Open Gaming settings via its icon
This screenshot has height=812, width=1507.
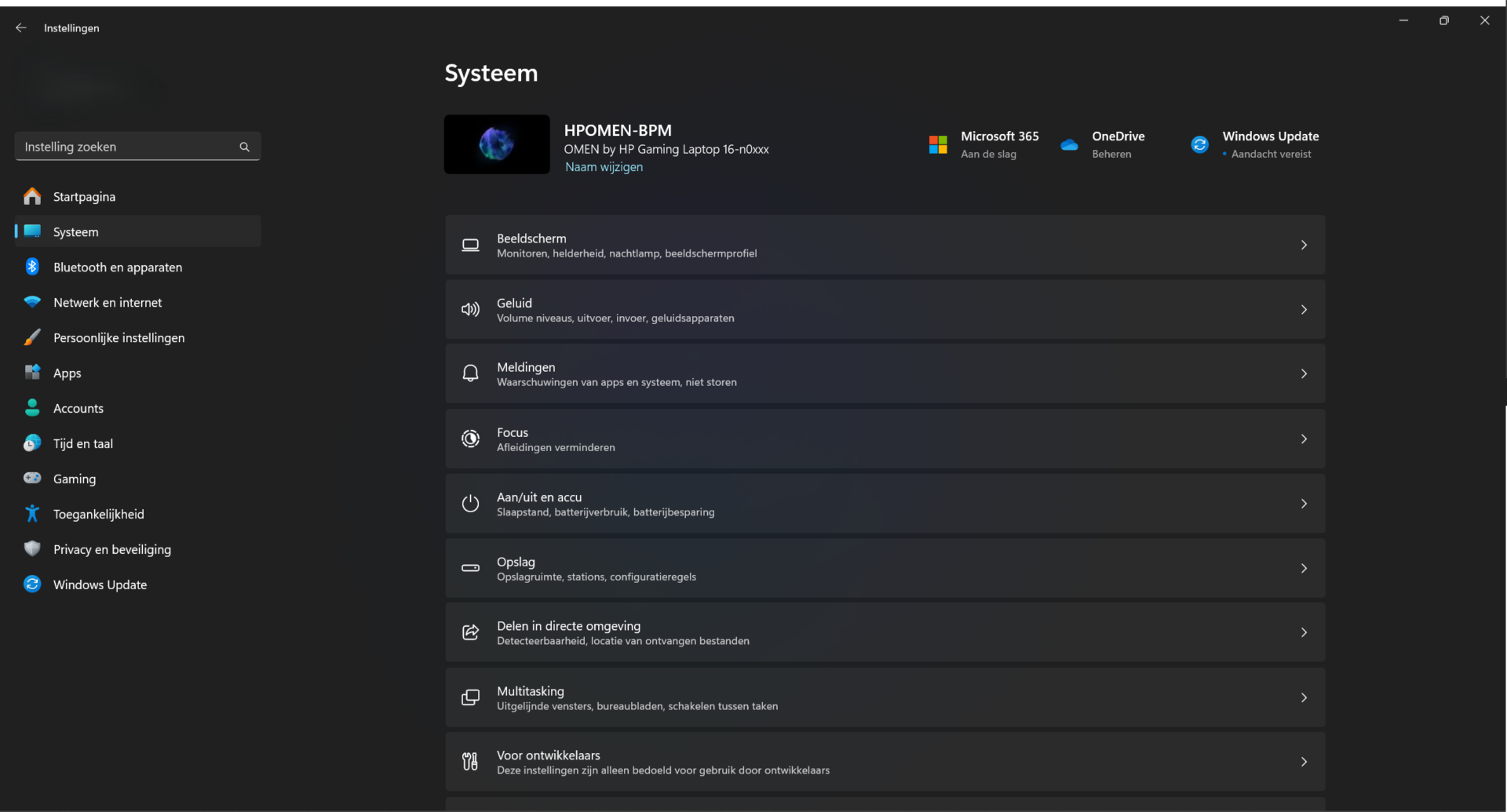pyautogui.click(x=31, y=479)
